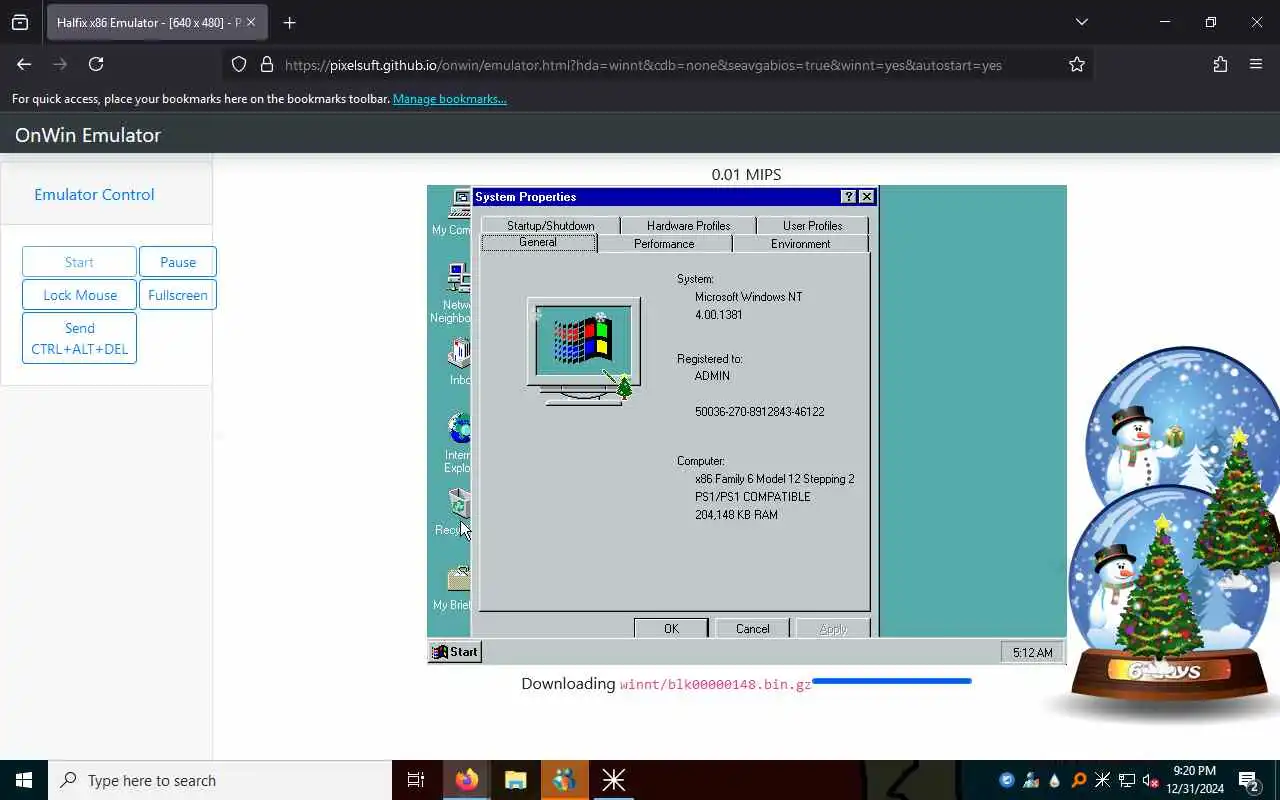
Task: Click the blue circular tray icon
Action: (x=1007, y=780)
